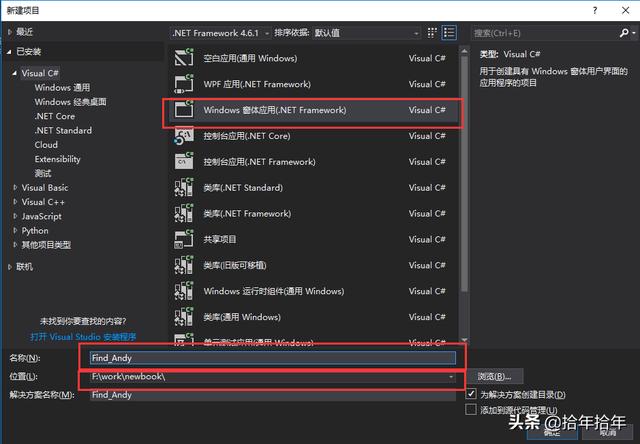Collapse the Visual C# tree node
Viewport: 640px width, 444px height.
point(15,73)
